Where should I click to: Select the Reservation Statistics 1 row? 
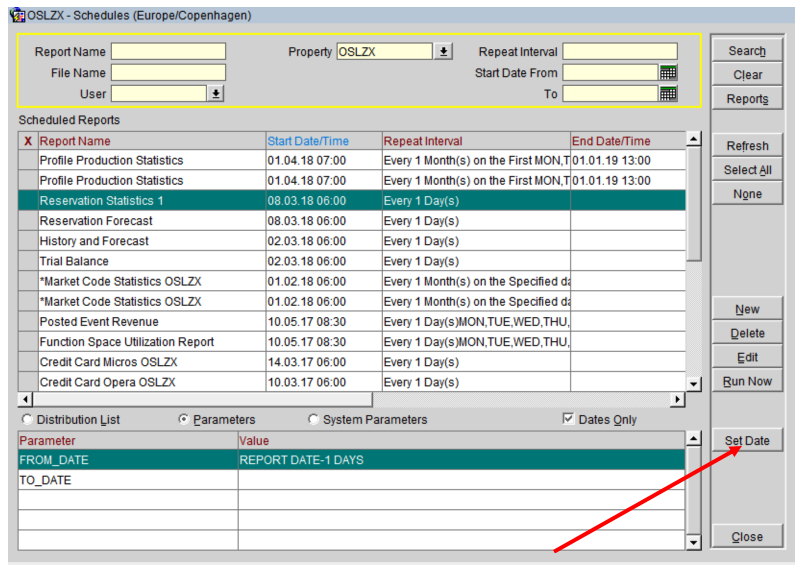pyautogui.click(x=352, y=201)
